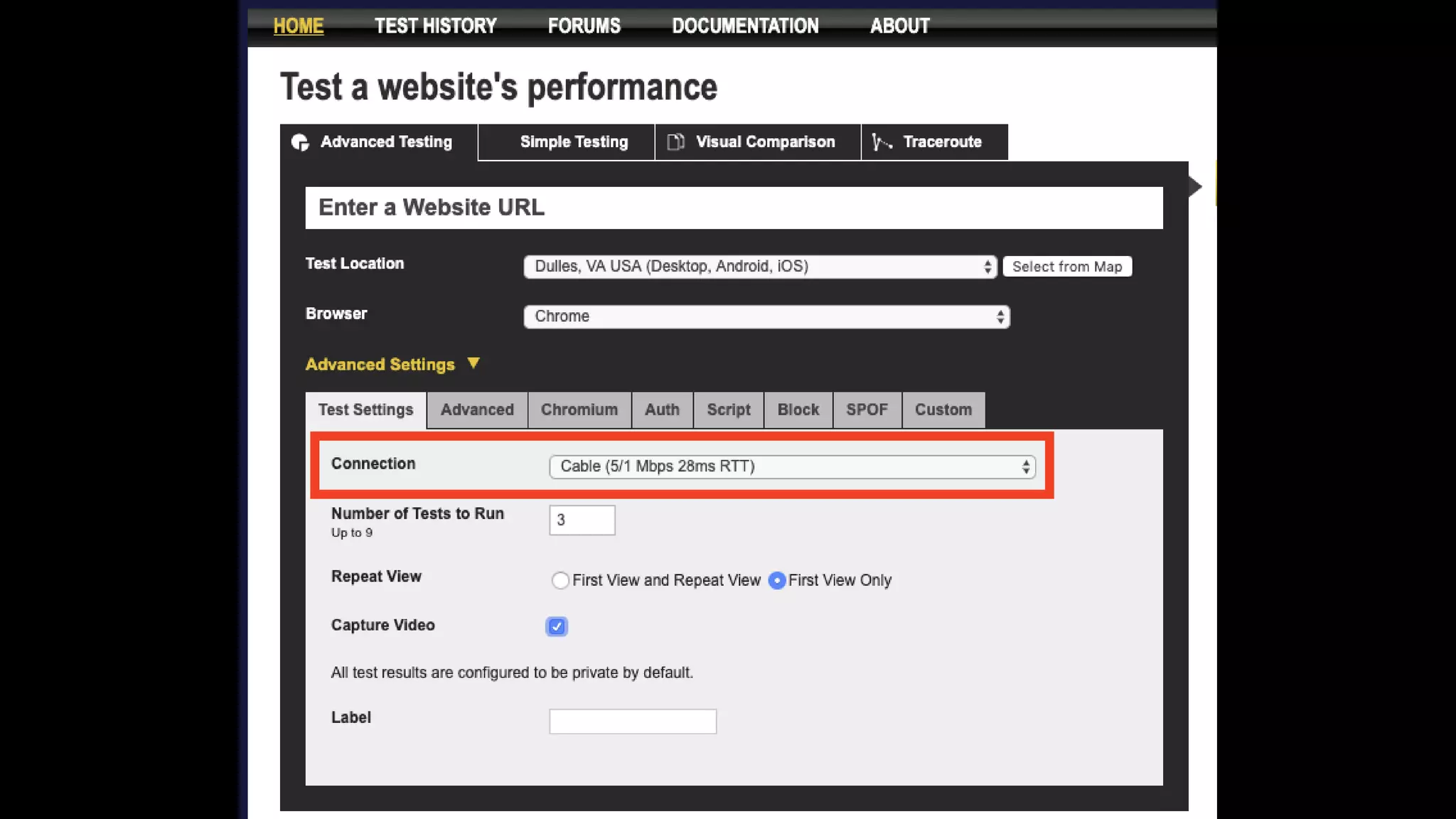Open the Browser dropdown
1456x819 pixels.
(766, 316)
